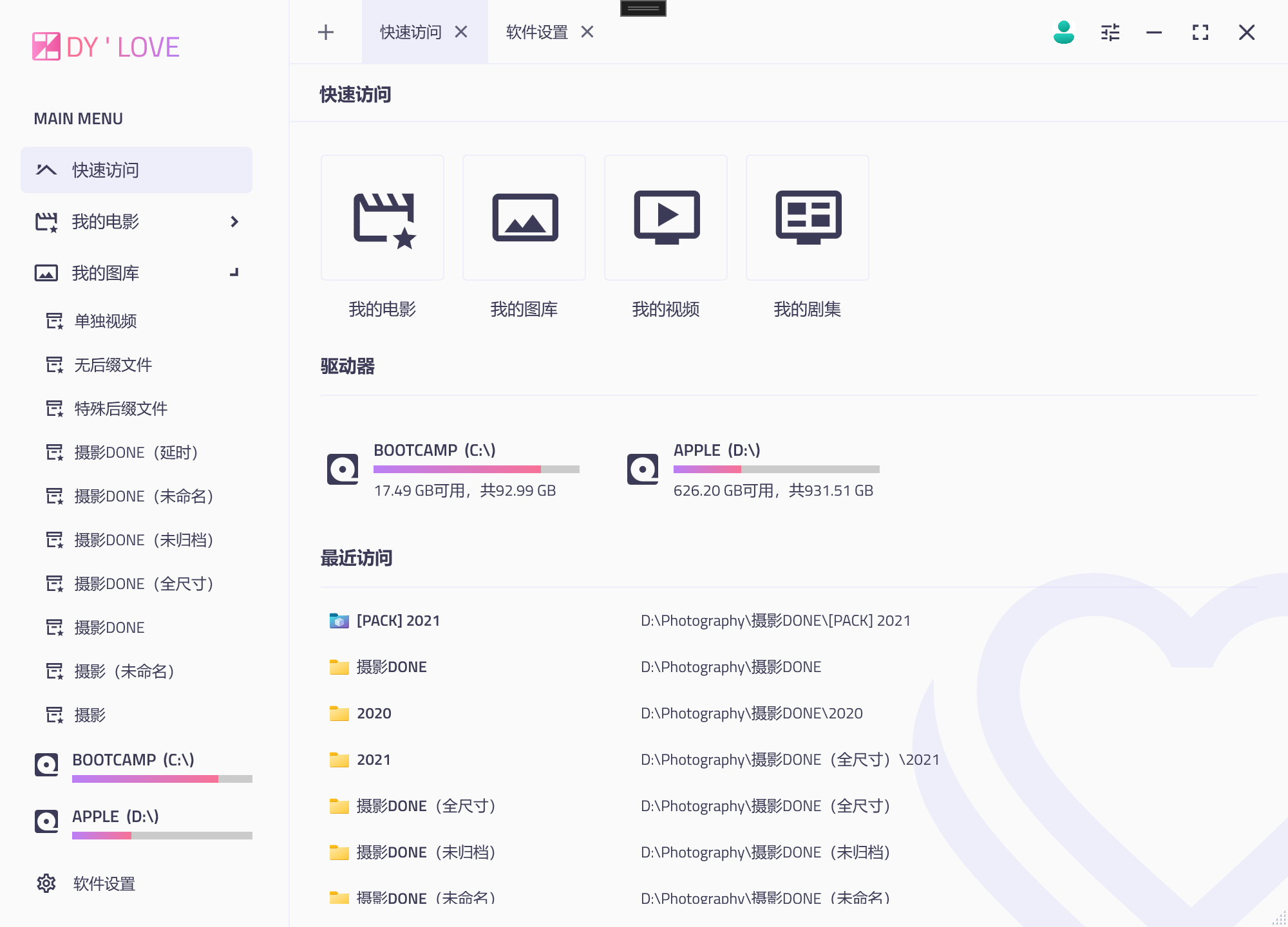This screenshot has height=927, width=1288.
Task: Click the user account avatar icon
Action: pyautogui.click(x=1064, y=32)
